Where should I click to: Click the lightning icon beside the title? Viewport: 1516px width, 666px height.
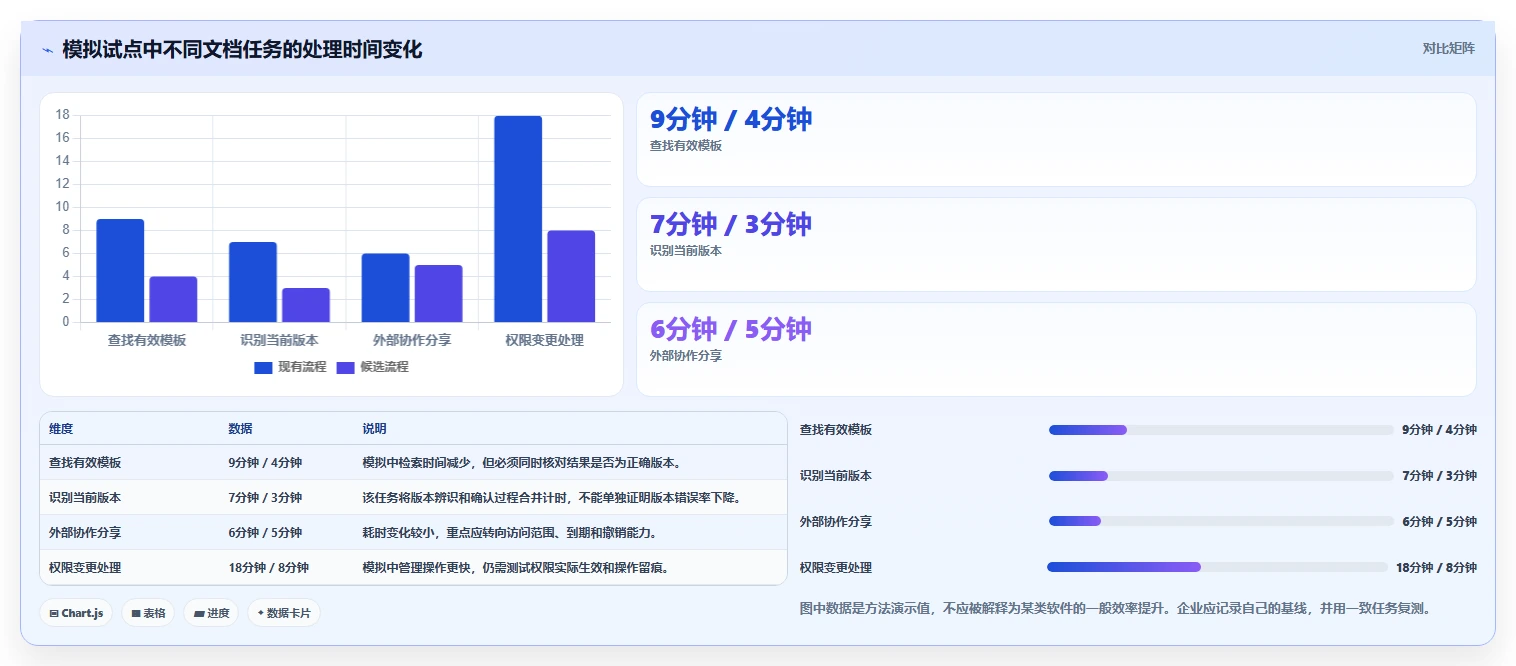(47, 50)
